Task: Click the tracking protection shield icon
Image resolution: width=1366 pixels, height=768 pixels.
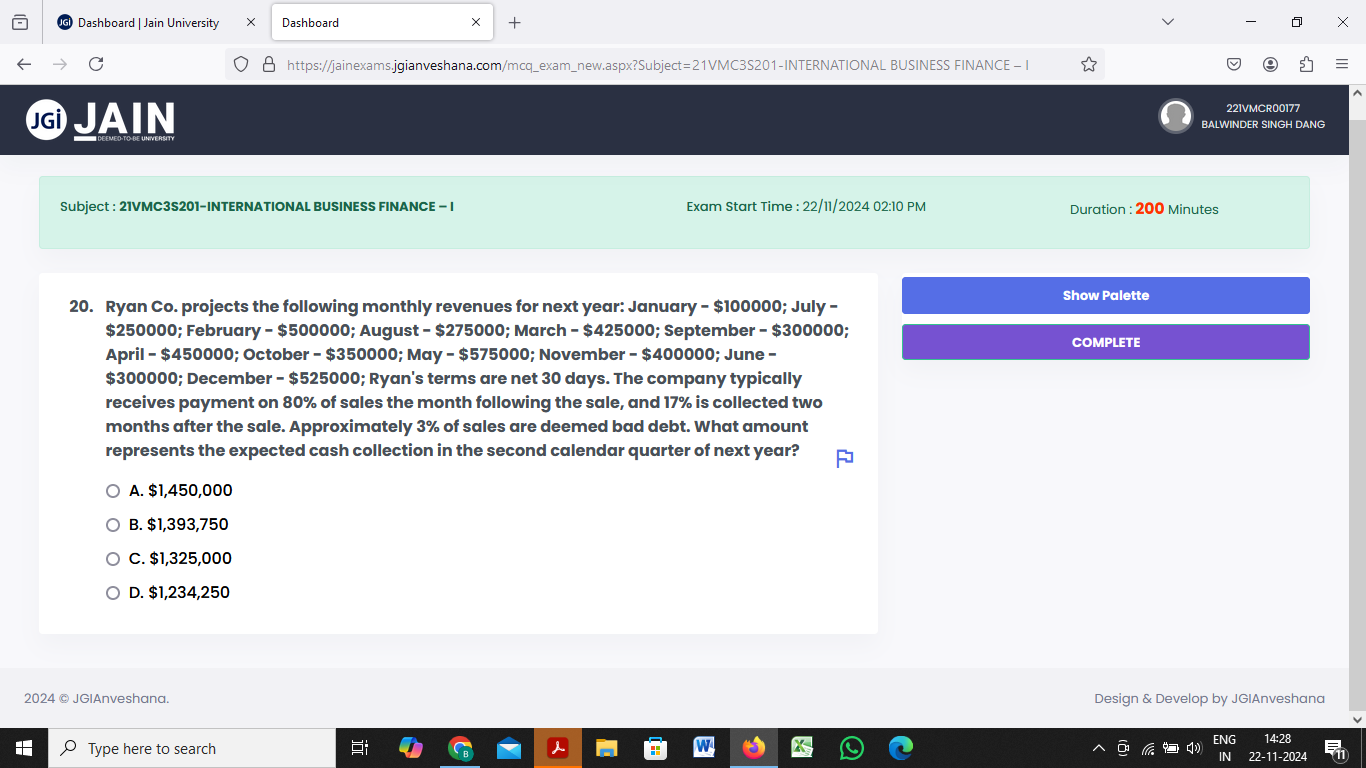Action: point(240,63)
